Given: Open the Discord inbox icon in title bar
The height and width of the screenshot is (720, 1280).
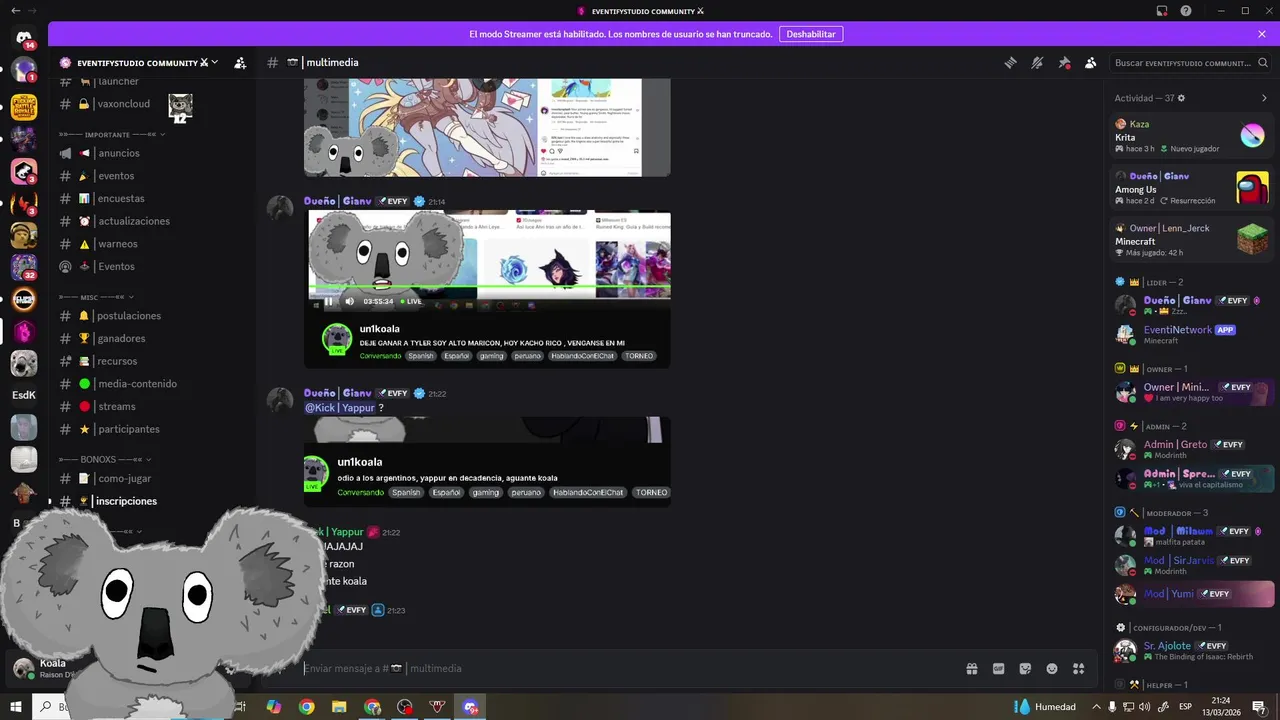Looking at the screenshot, I should pos(1162,11).
